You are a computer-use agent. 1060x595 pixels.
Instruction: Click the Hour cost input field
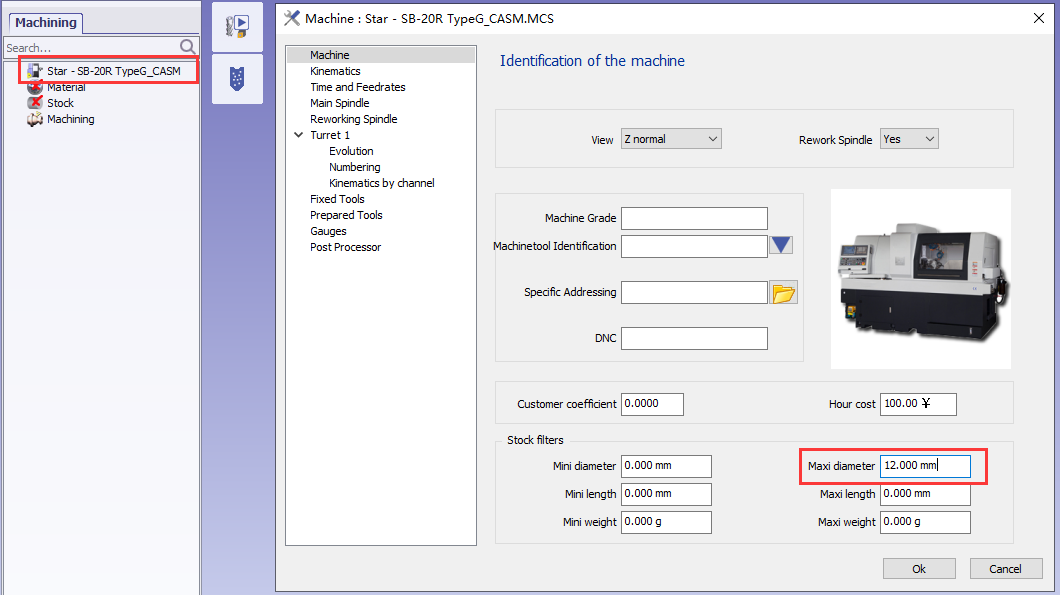917,404
